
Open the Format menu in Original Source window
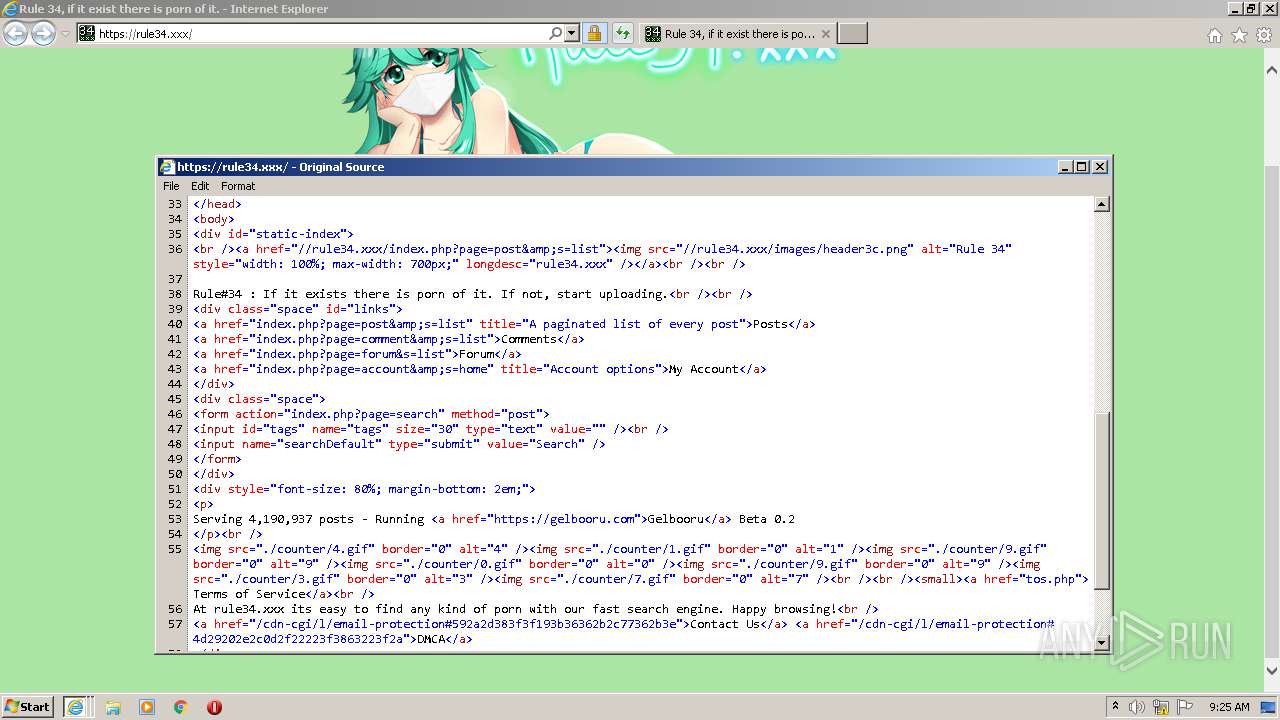[238, 186]
